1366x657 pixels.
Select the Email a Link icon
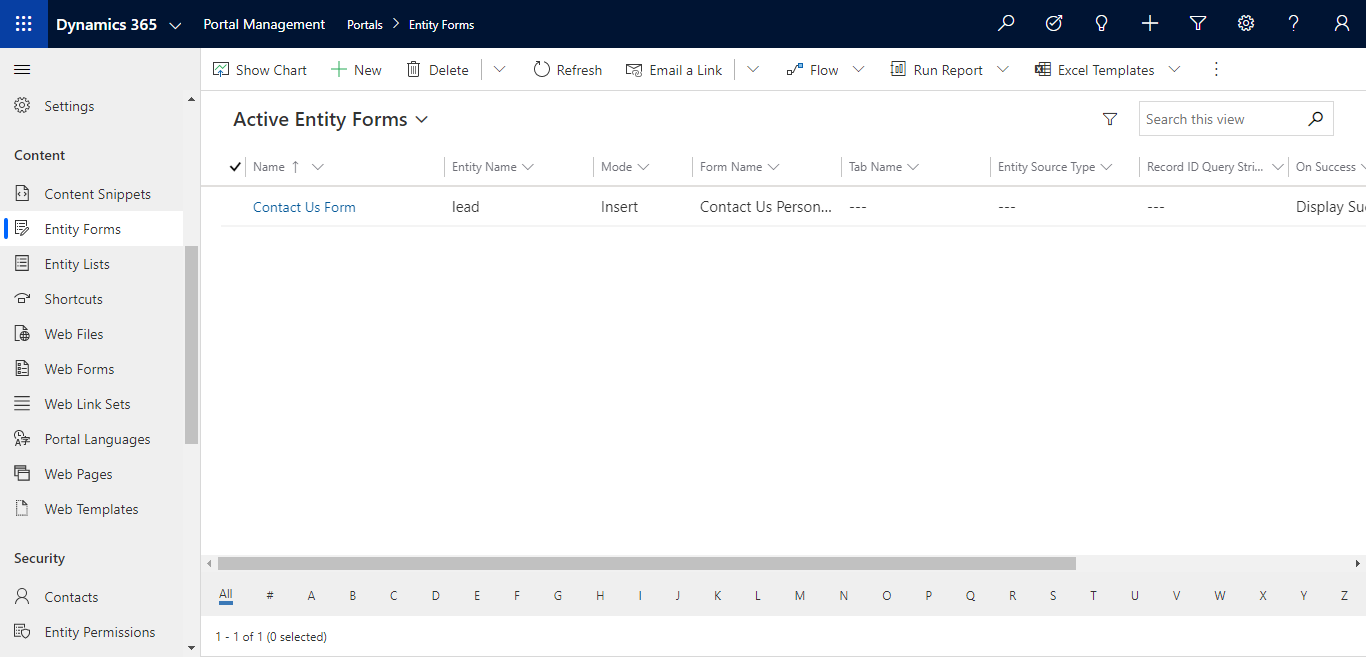click(635, 69)
